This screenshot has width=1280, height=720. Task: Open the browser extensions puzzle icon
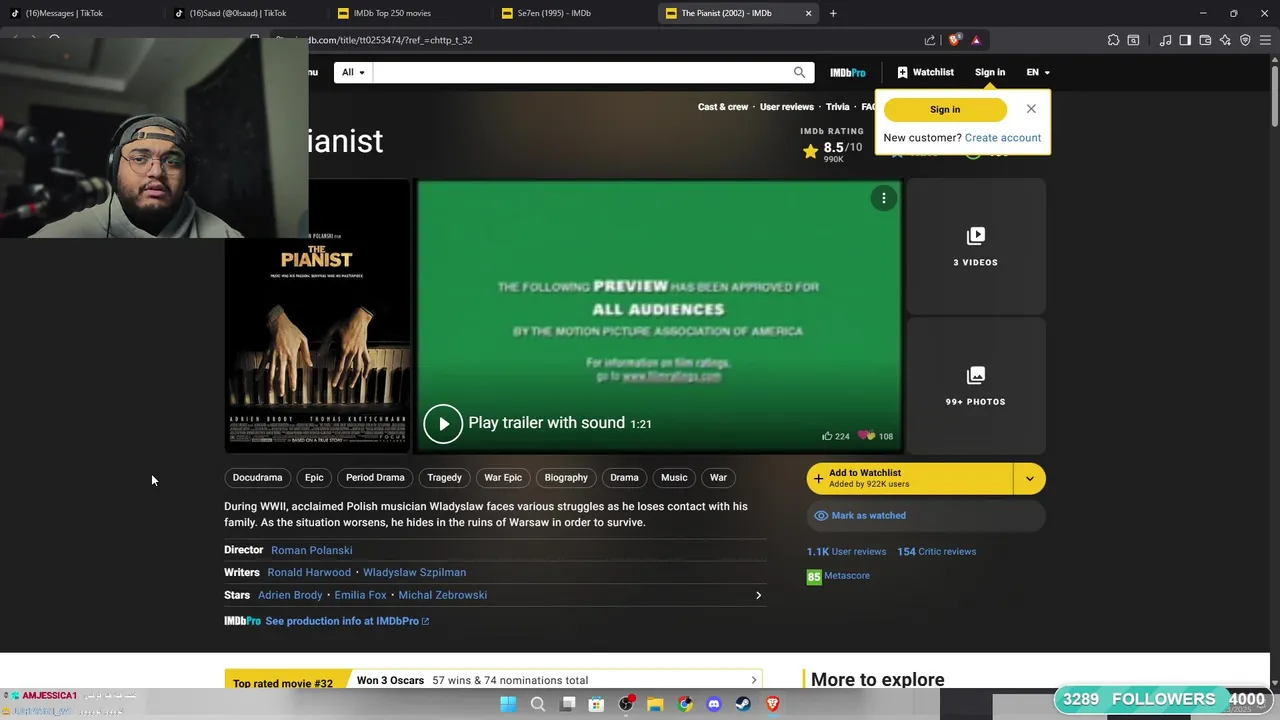(x=1113, y=40)
